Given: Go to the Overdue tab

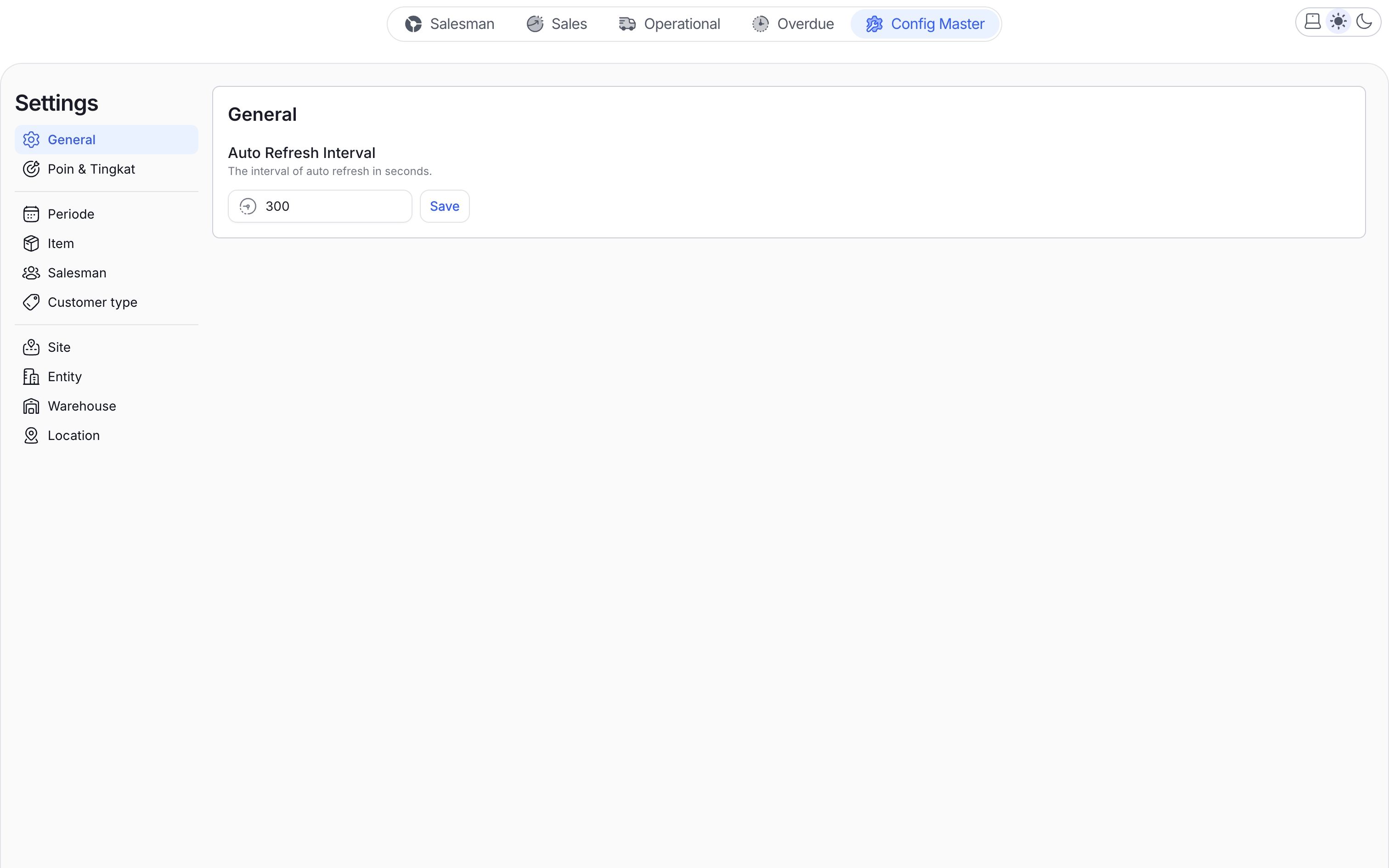Looking at the screenshot, I should click(793, 24).
